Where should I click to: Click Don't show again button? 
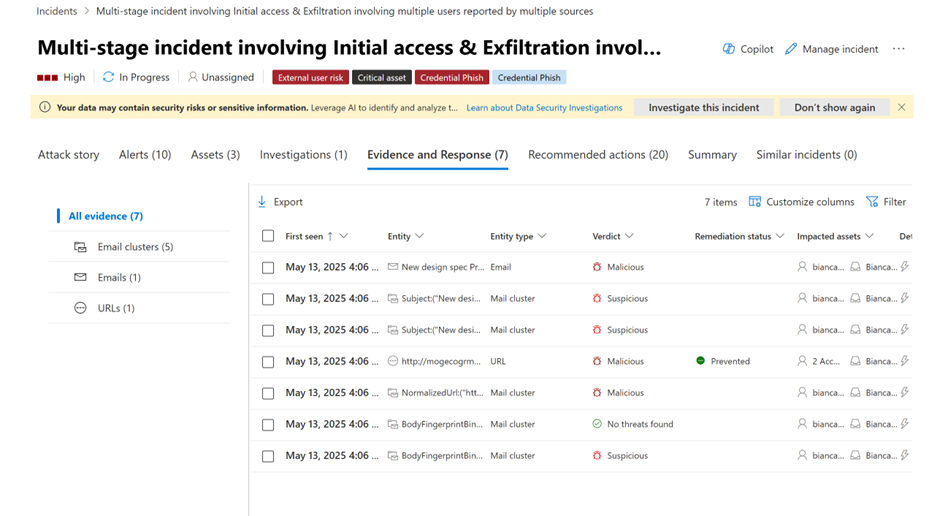click(x=834, y=107)
